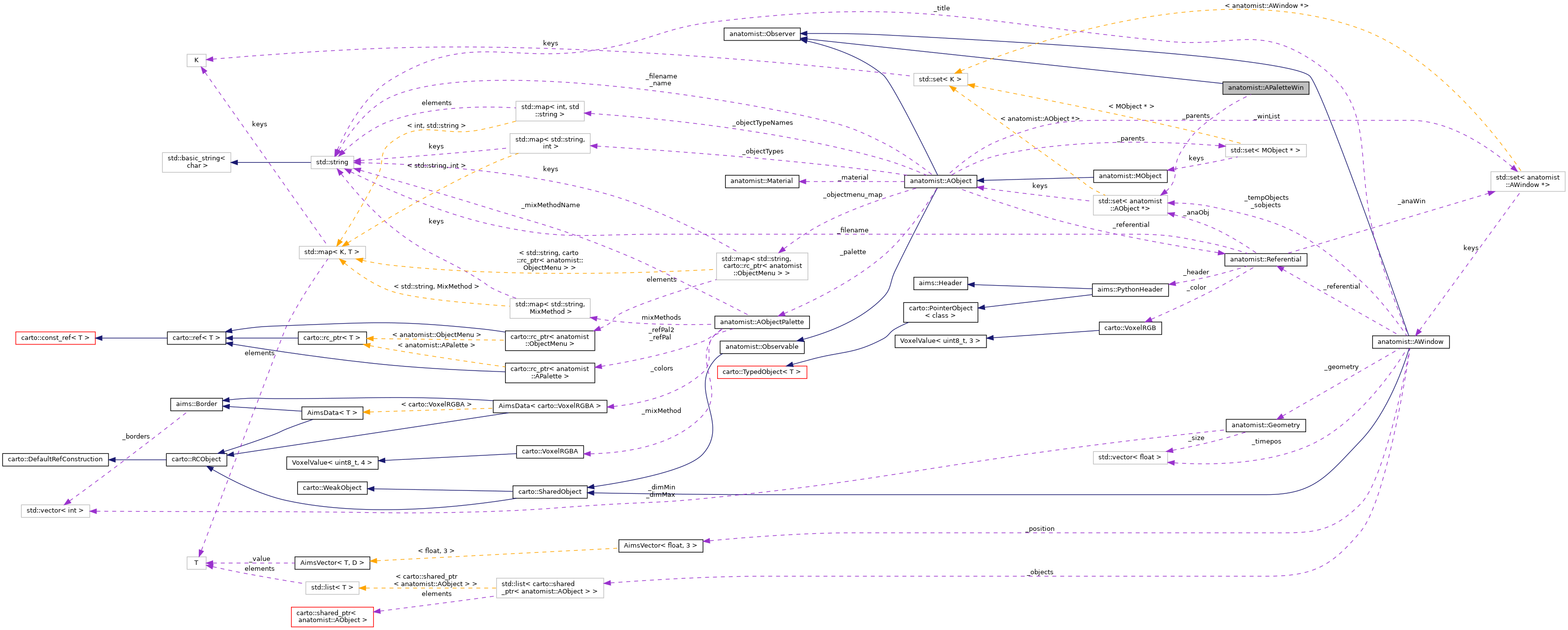Open the anatomist::Material class node
Screen dimensions: 1568x630
(762, 182)
